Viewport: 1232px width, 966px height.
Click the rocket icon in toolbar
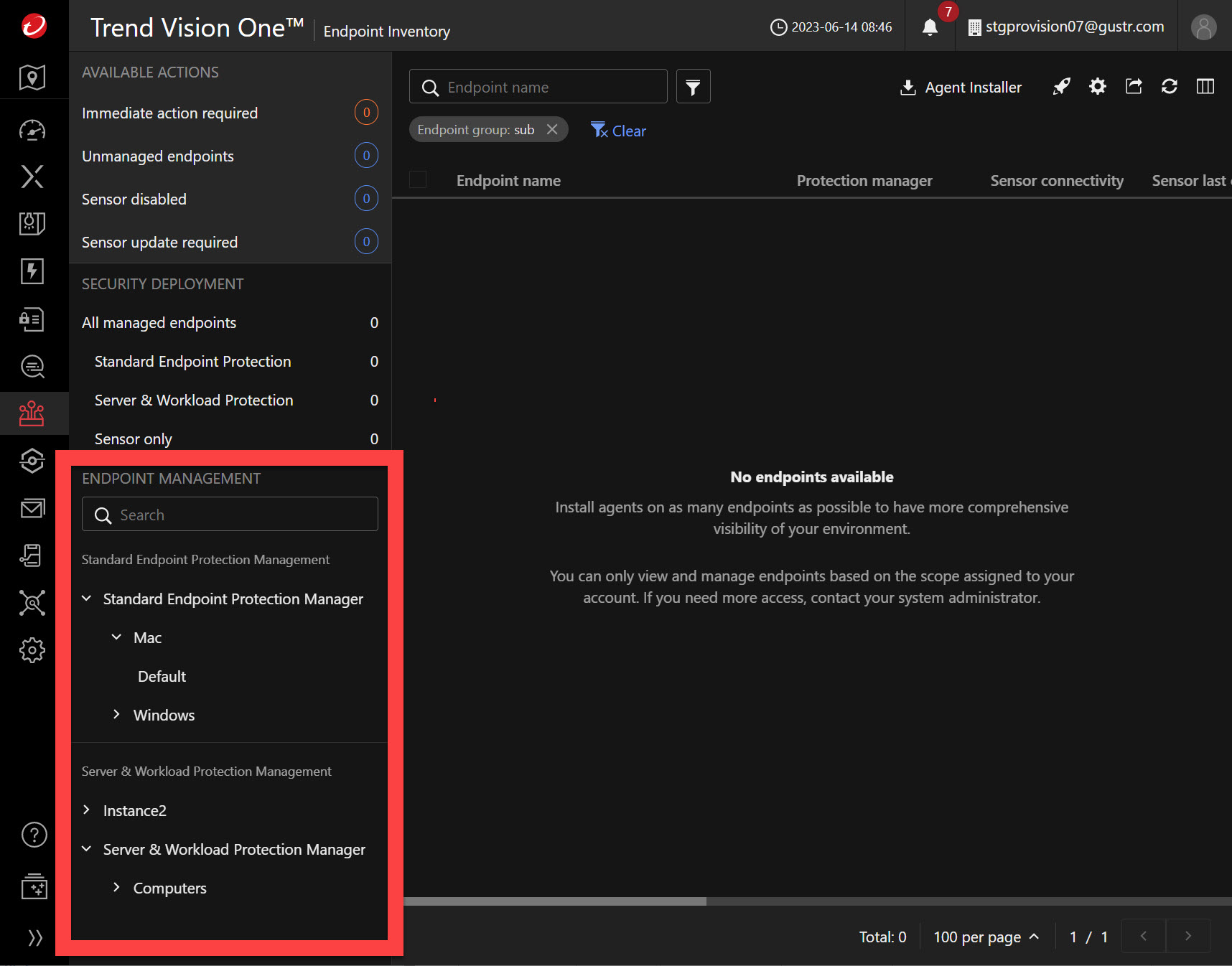[1061, 87]
